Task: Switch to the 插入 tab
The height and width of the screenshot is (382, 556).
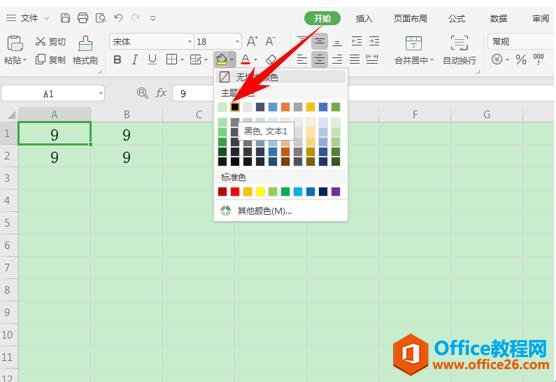Action: coord(364,18)
